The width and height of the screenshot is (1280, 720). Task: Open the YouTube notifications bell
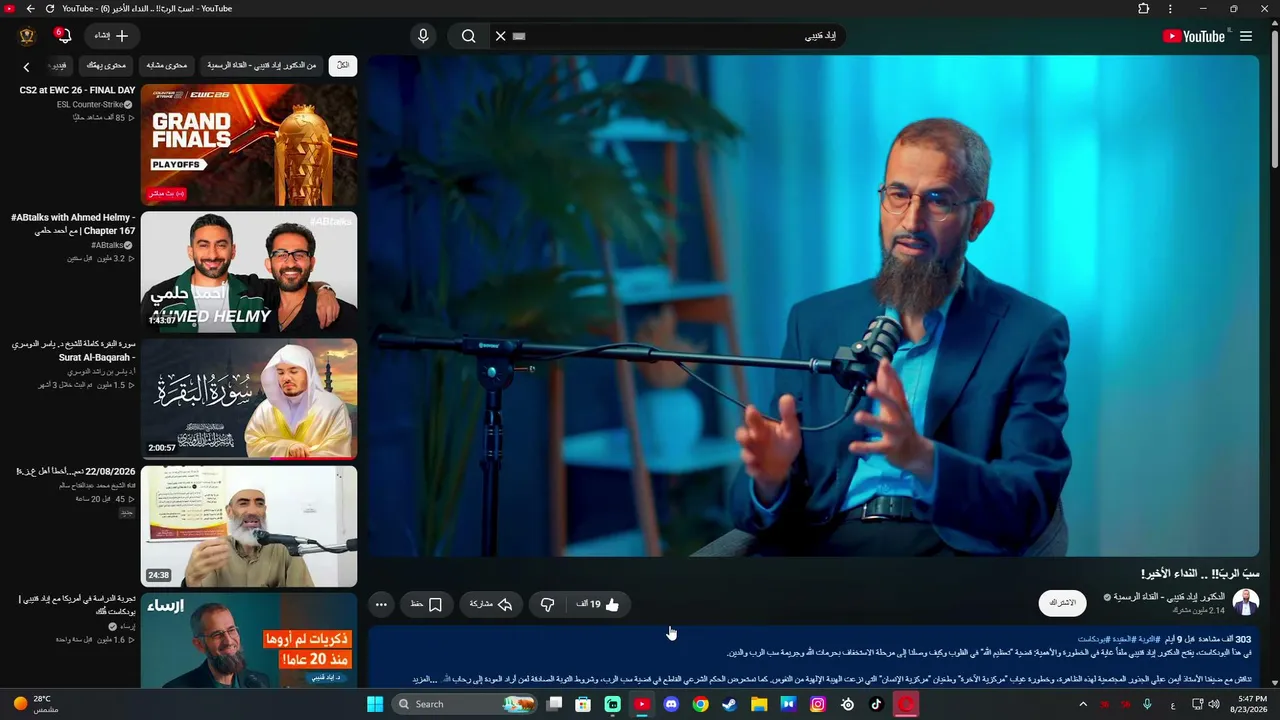pos(64,36)
